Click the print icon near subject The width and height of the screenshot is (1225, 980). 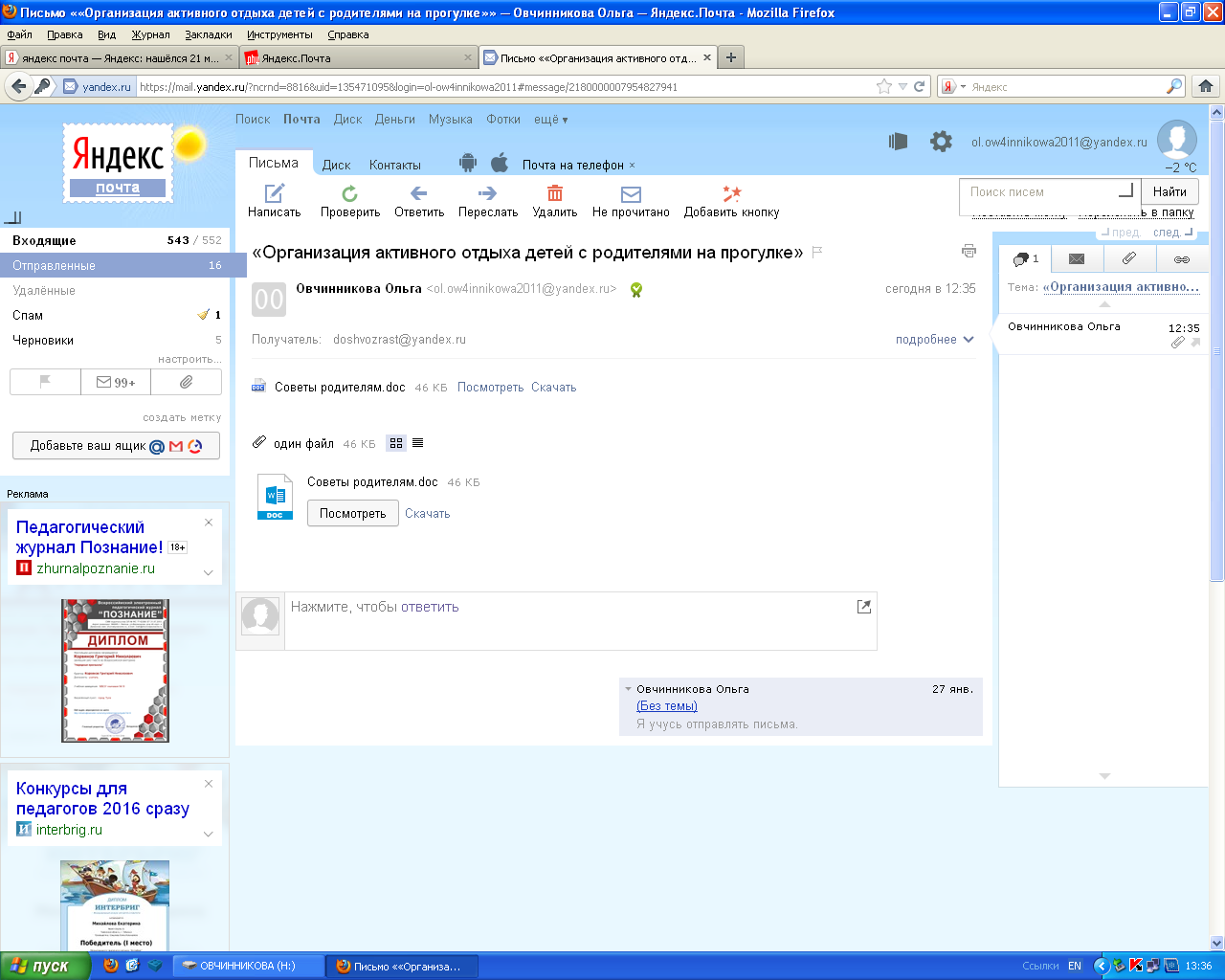tap(969, 251)
